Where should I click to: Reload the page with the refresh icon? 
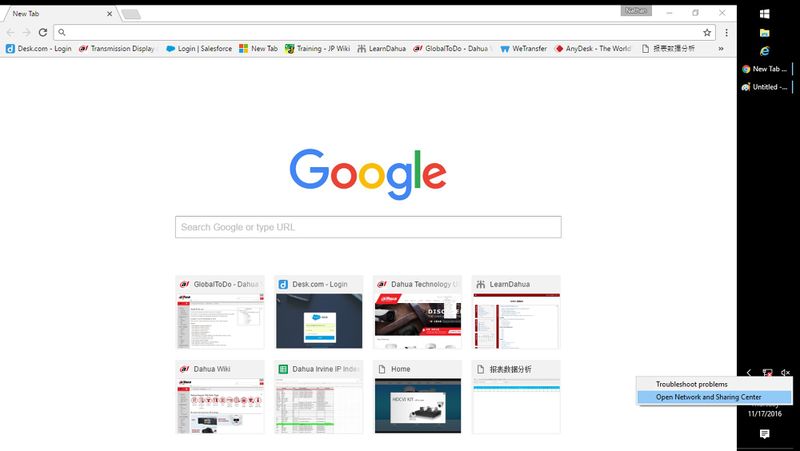[x=43, y=33]
